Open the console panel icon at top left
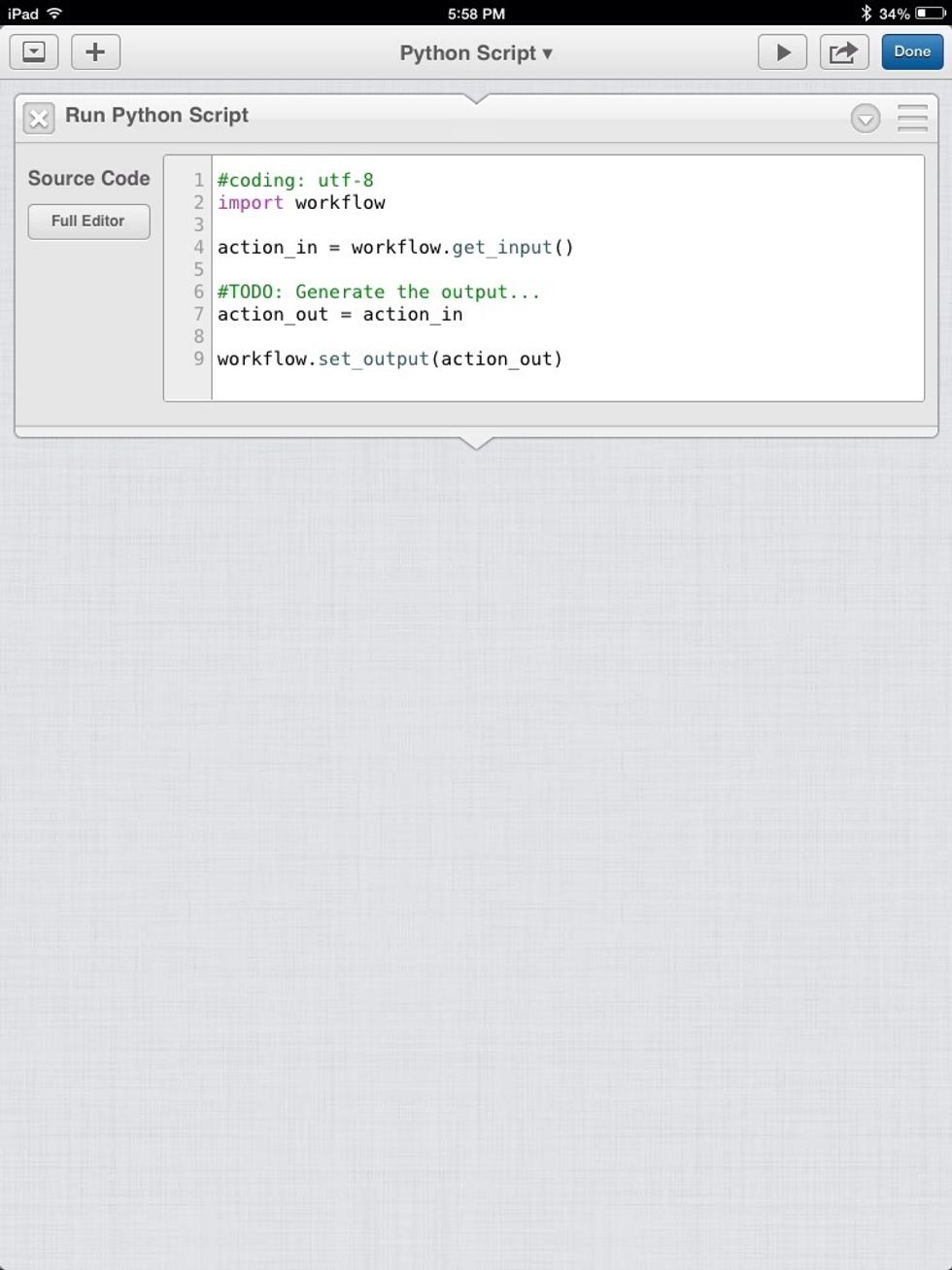 click(33, 51)
